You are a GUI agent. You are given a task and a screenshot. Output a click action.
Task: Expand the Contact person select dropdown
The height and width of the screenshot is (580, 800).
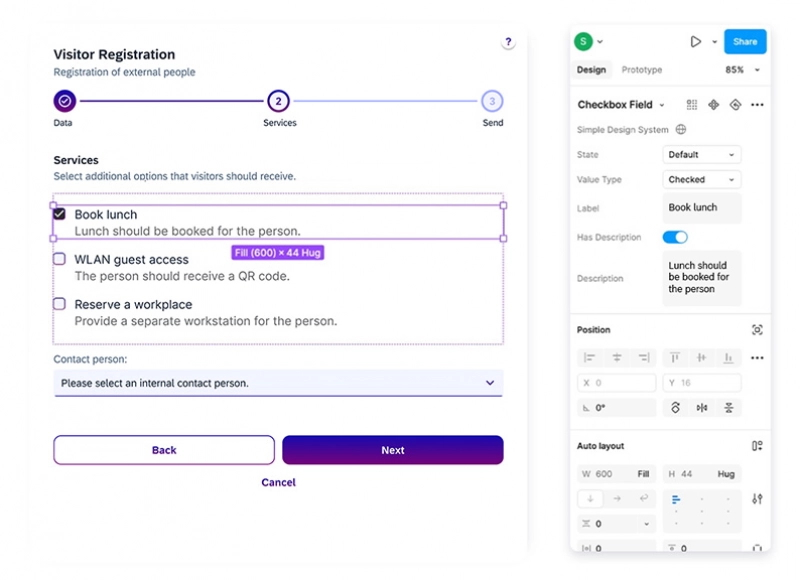click(x=278, y=383)
